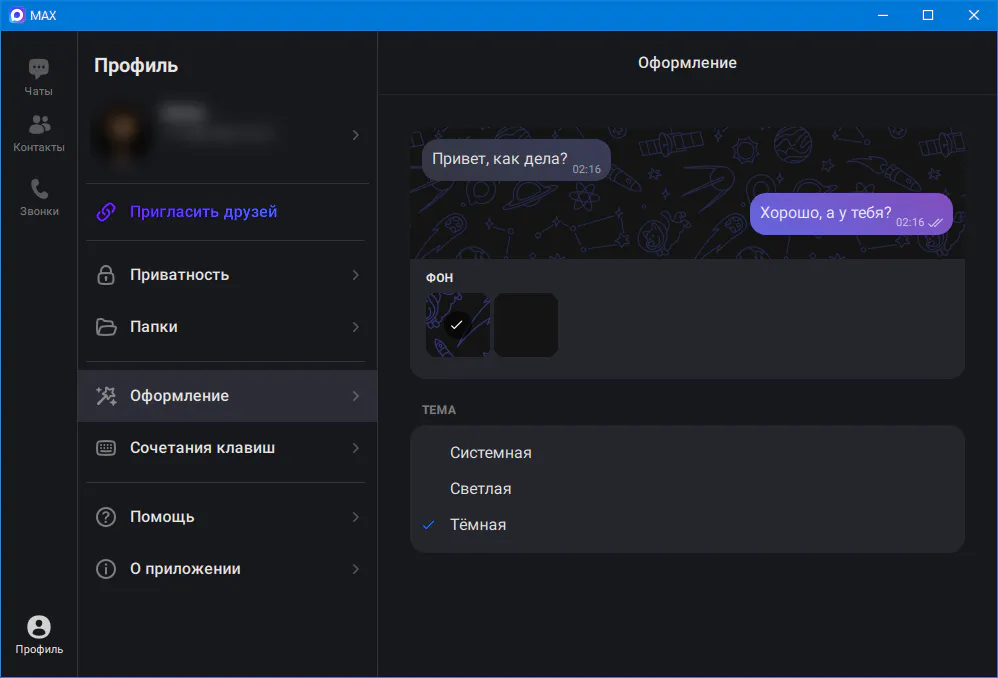Screen dimensions: 998x678
Task: Switch to the Светлая theme
Action: 480,489
